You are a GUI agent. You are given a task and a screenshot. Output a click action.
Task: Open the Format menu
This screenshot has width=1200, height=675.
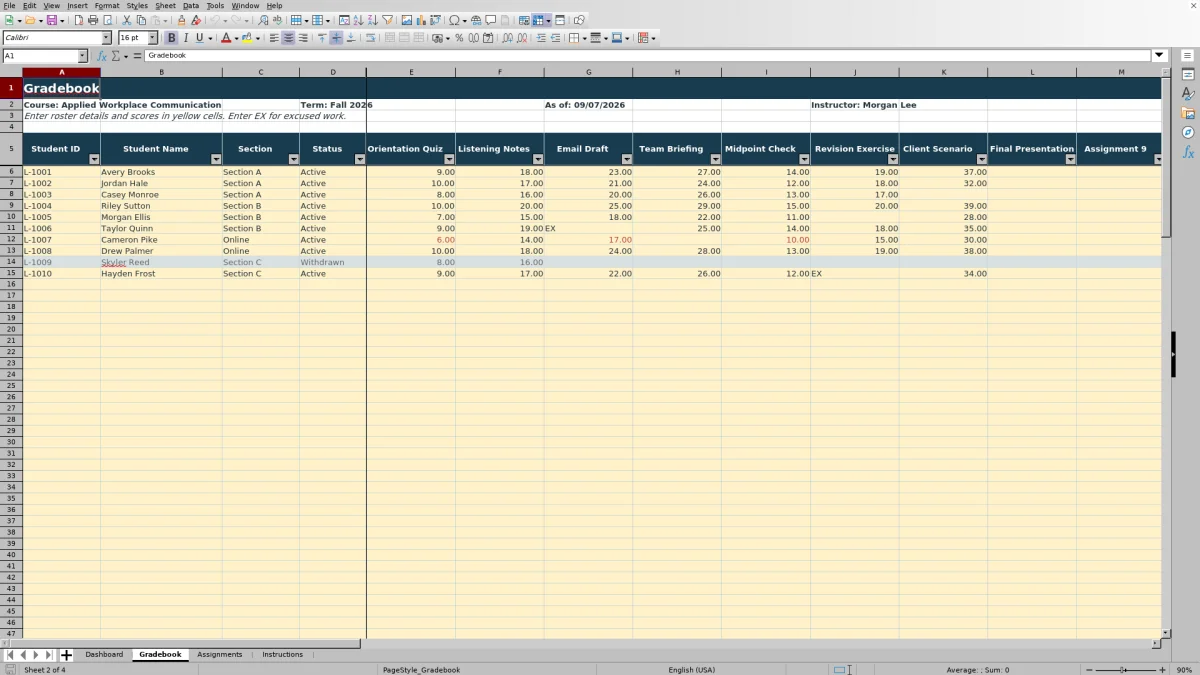[x=107, y=6]
